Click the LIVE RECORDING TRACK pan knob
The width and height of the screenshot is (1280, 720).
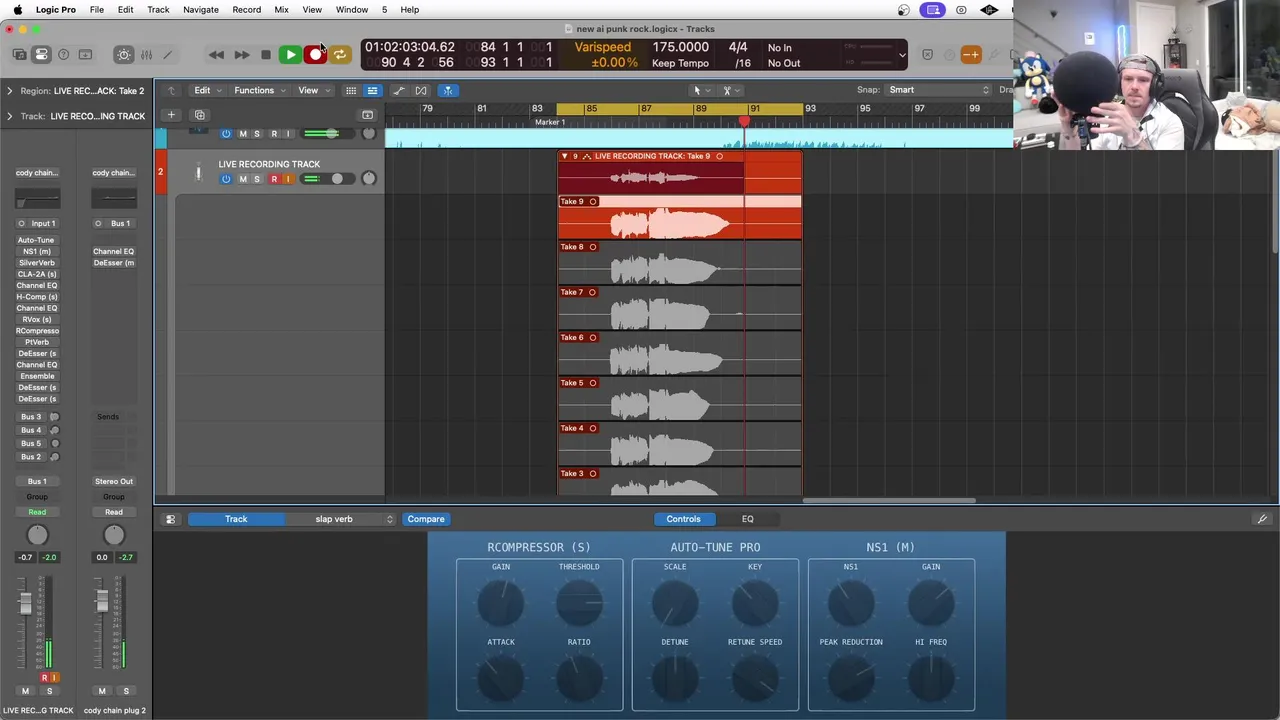(368, 179)
